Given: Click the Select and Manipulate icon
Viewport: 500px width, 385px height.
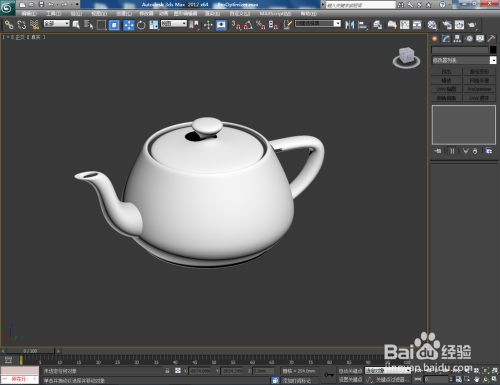Looking at the screenshot, I should (x=208, y=25).
